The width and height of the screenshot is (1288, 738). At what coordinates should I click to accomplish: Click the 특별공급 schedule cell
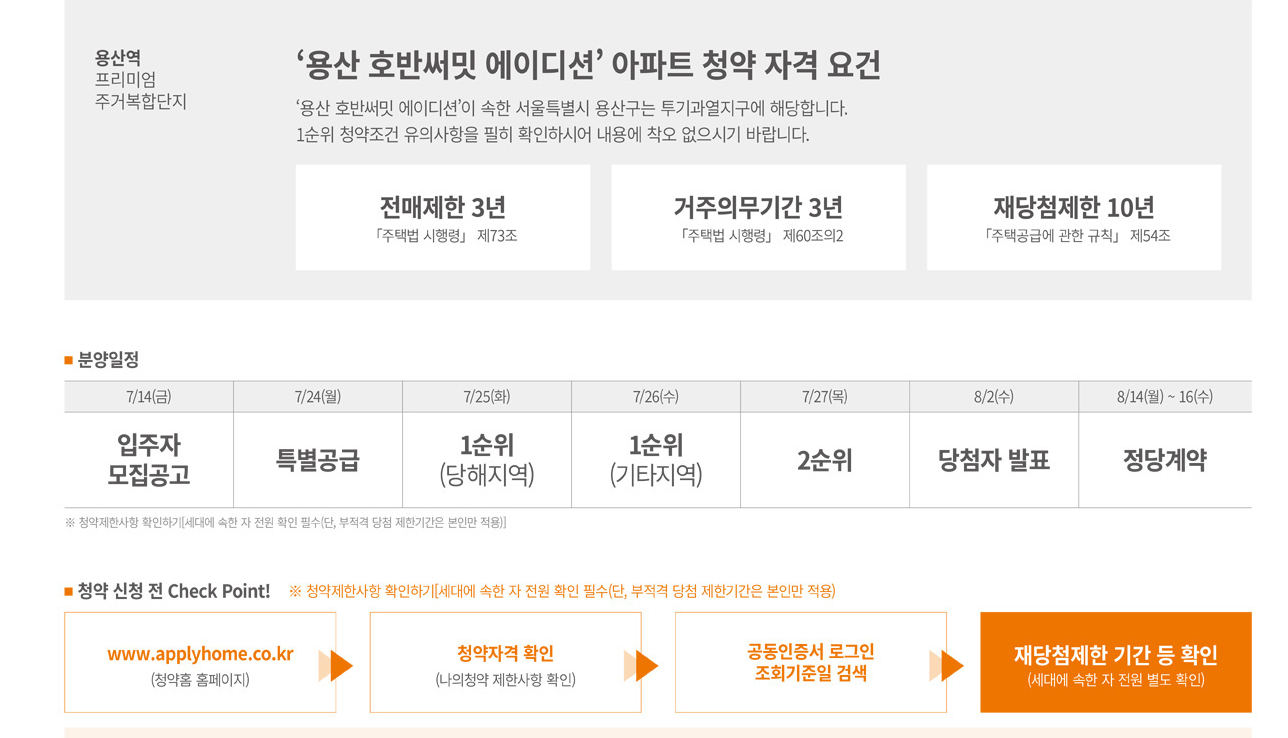coord(318,460)
